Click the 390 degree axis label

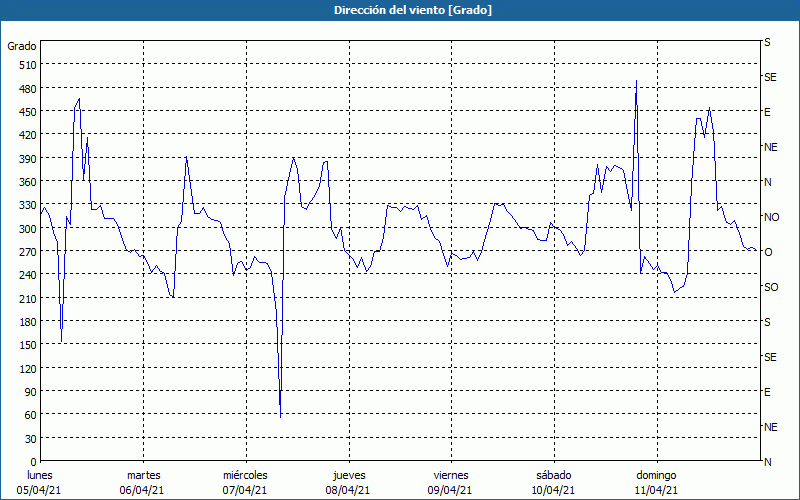pyautogui.click(x=28, y=159)
